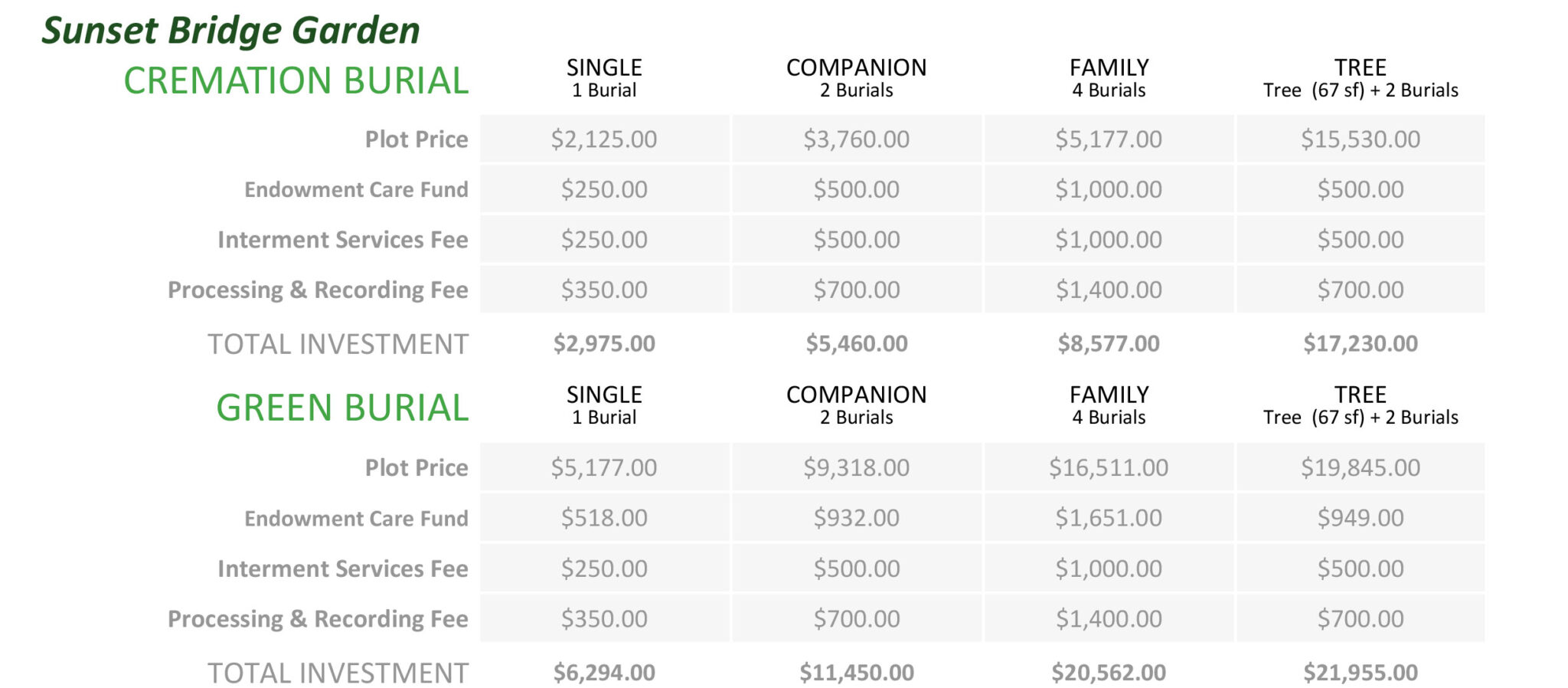Image resolution: width=1568 pixels, height=688 pixels.
Task: Click the Sunset Bridge Garden title
Action: [x=230, y=31]
